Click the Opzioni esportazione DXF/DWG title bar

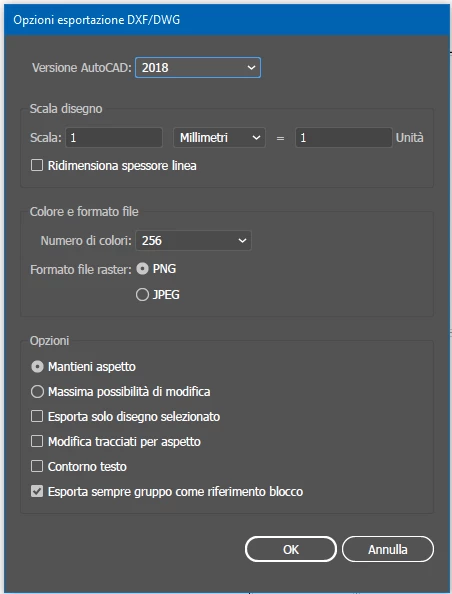click(227, 20)
